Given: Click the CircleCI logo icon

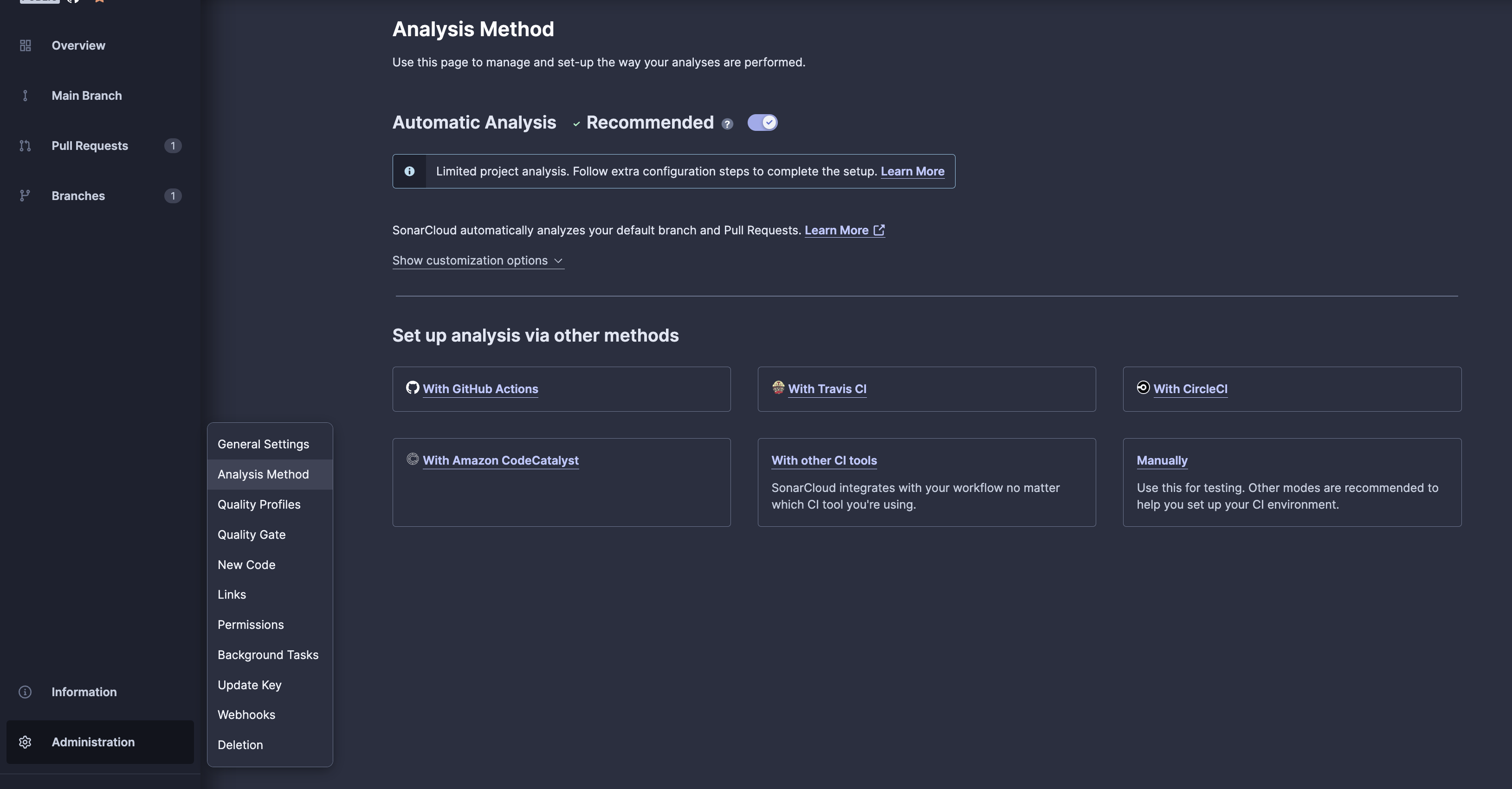Looking at the screenshot, I should pos(1143,388).
